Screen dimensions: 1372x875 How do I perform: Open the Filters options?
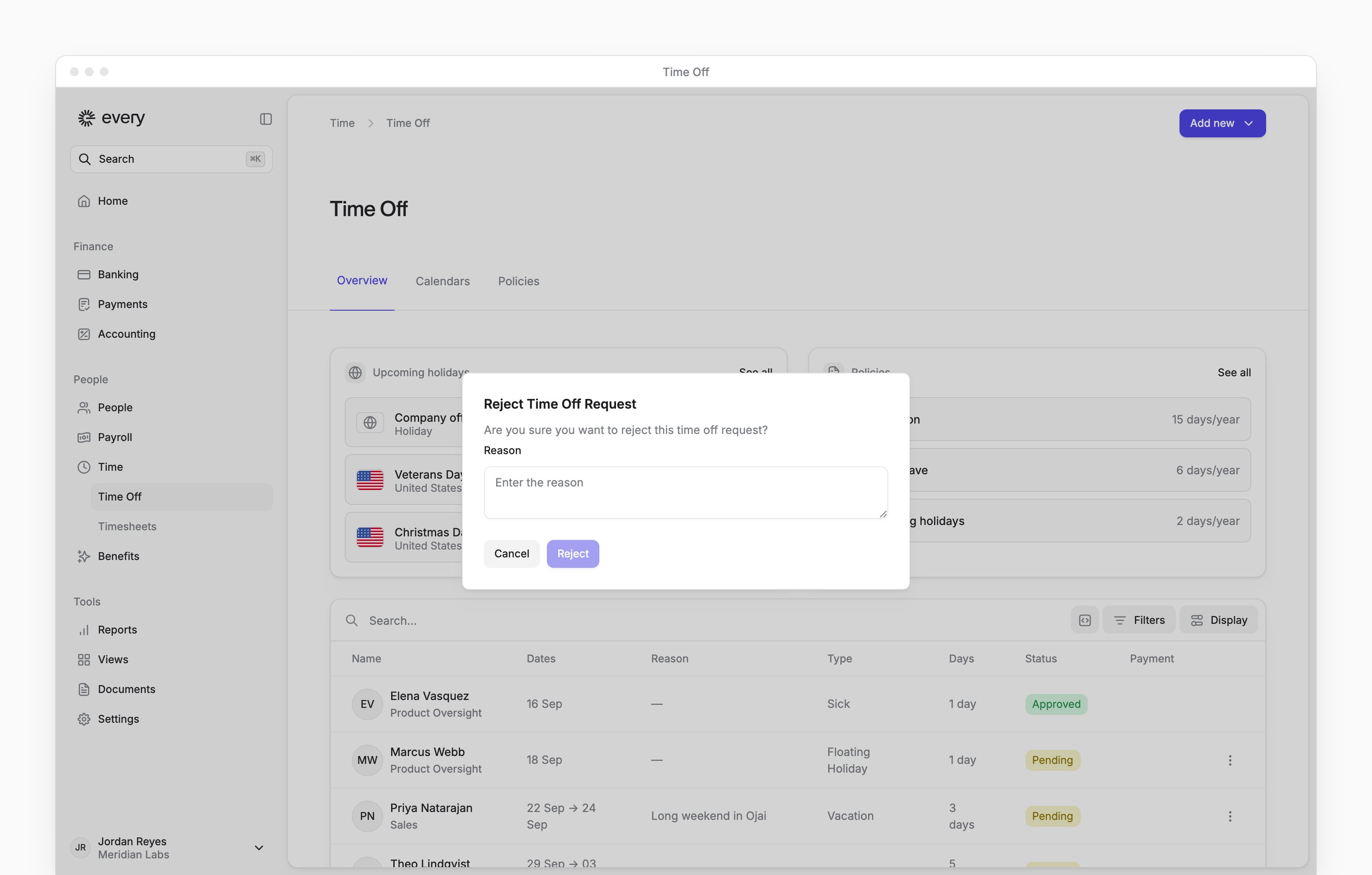pos(1138,620)
